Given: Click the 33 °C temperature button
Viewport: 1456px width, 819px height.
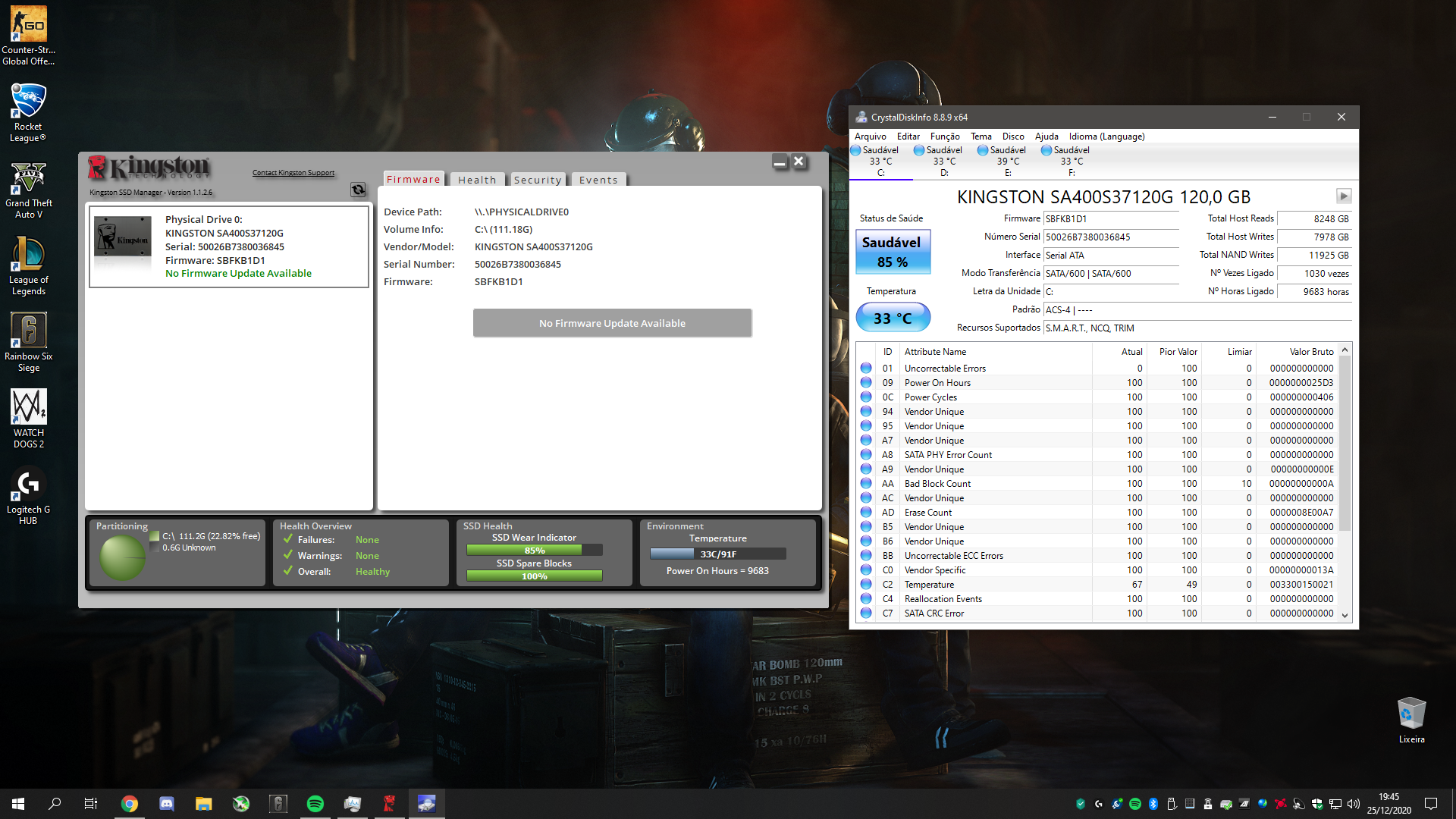Looking at the screenshot, I should coord(893,318).
